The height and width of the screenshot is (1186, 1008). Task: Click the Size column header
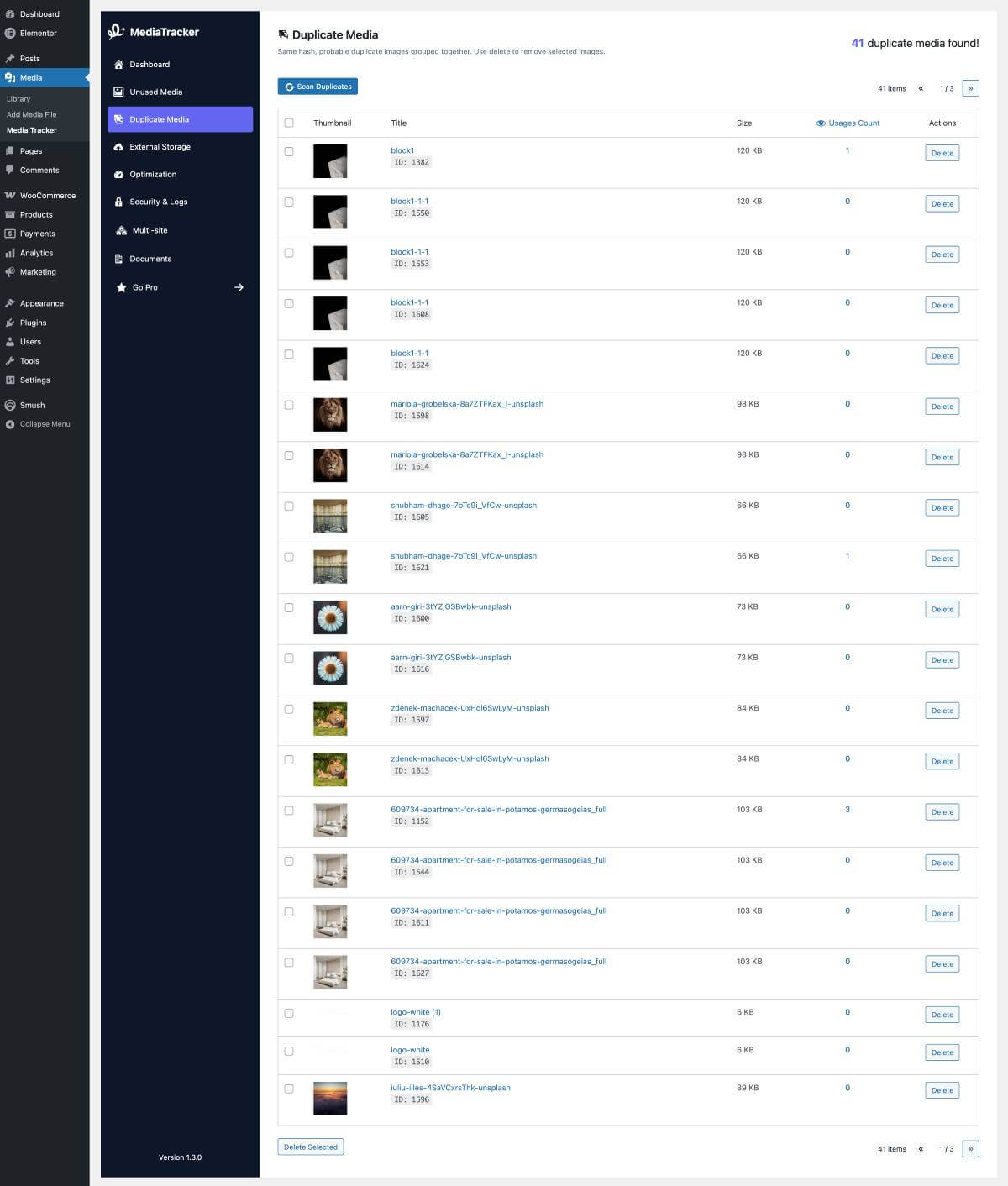[x=744, y=123]
